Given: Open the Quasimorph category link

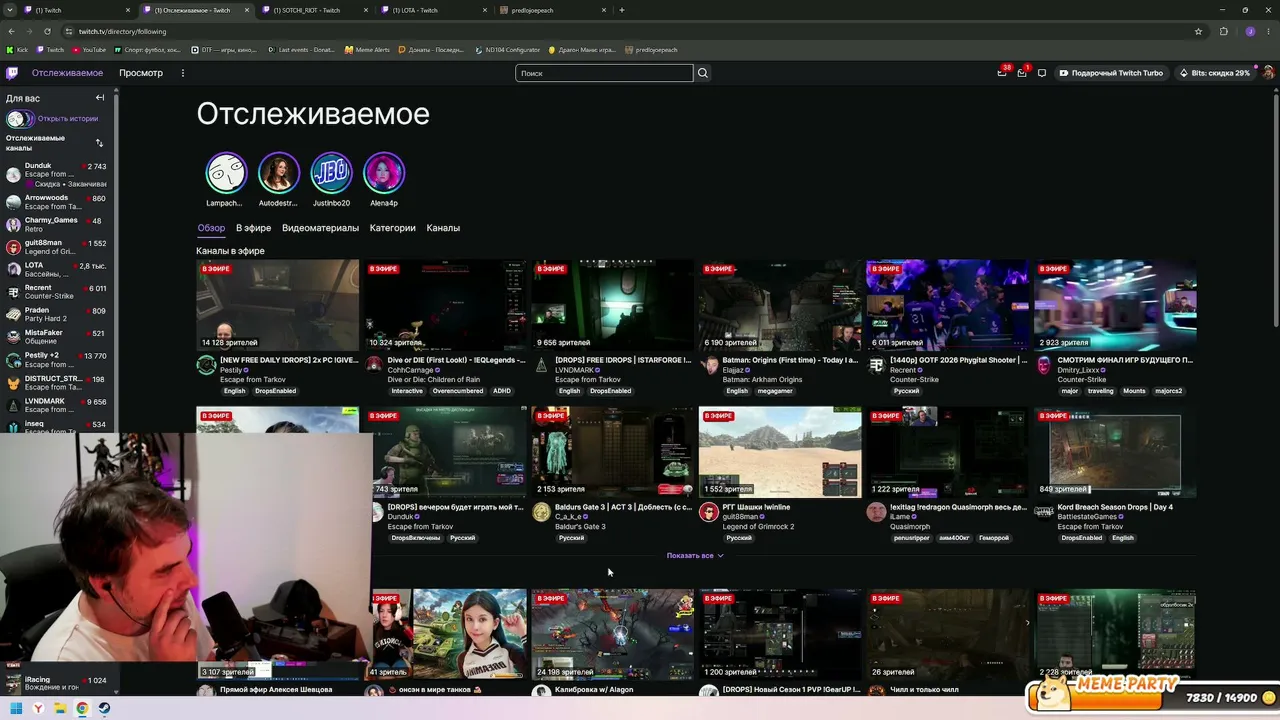Looking at the screenshot, I should click(x=910, y=527).
